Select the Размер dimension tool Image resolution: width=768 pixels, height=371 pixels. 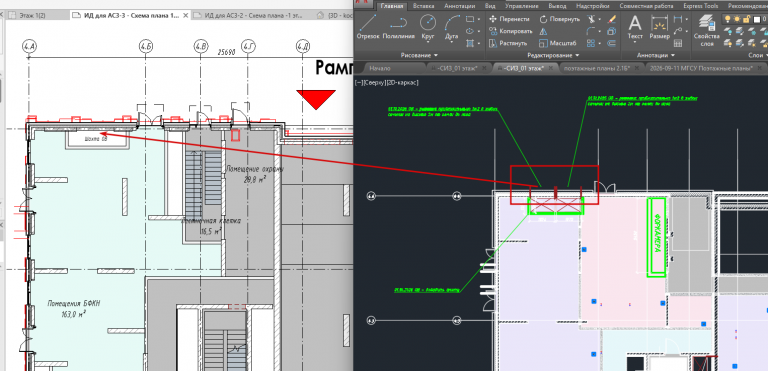(659, 27)
